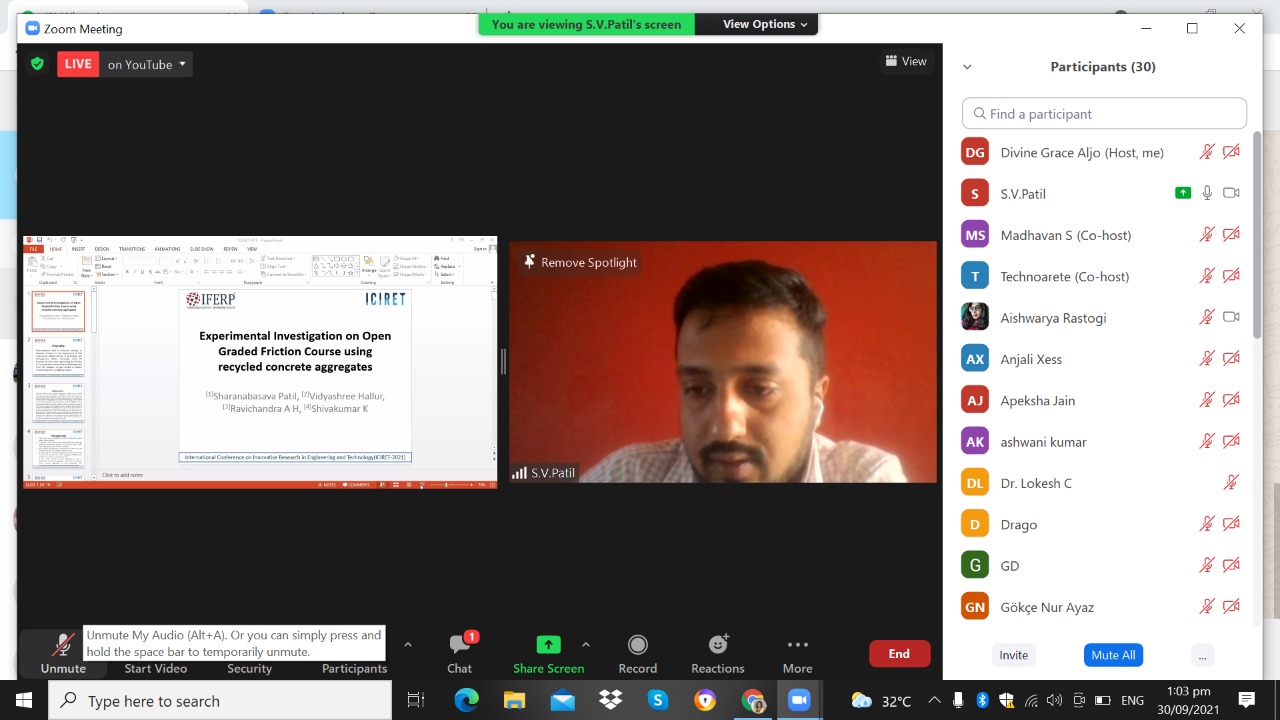Toggle video-off icon for Divine Grace Aljo
Viewport: 1280px width, 720px height.
pyautogui.click(x=1231, y=152)
